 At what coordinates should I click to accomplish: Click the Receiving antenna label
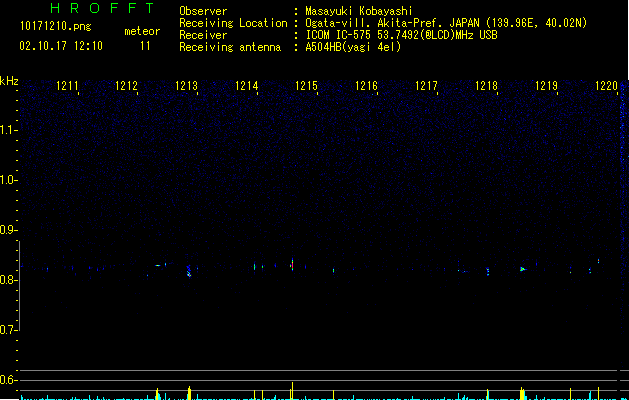(230, 47)
